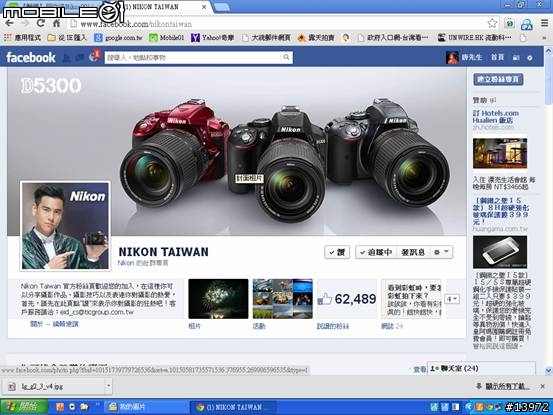This screenshot has height=415, width=553.
Task: Expand more page apps dropdown arrow
Action: tap(452, 299)
